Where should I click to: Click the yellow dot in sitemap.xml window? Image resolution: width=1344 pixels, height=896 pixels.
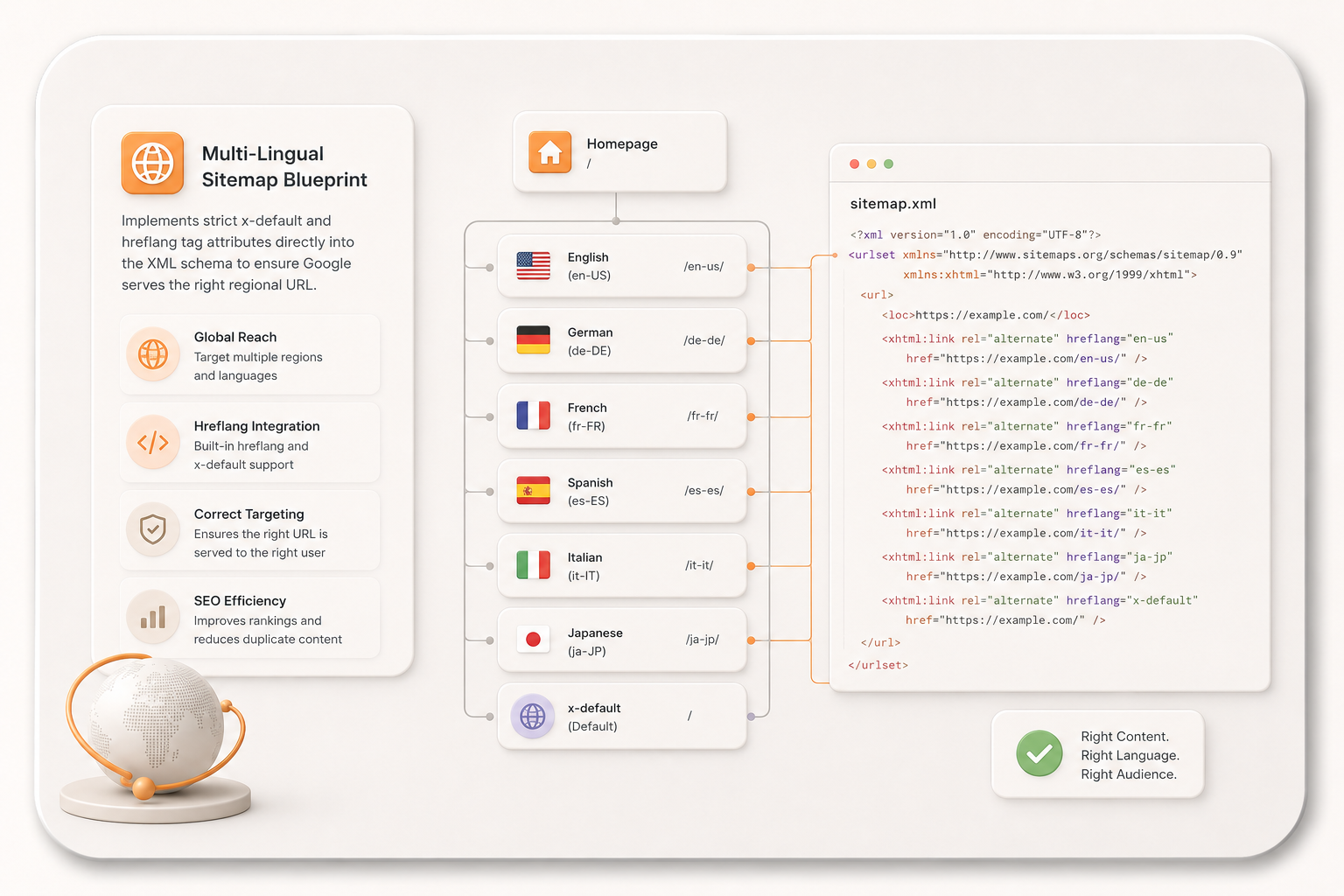click(871, 164)
